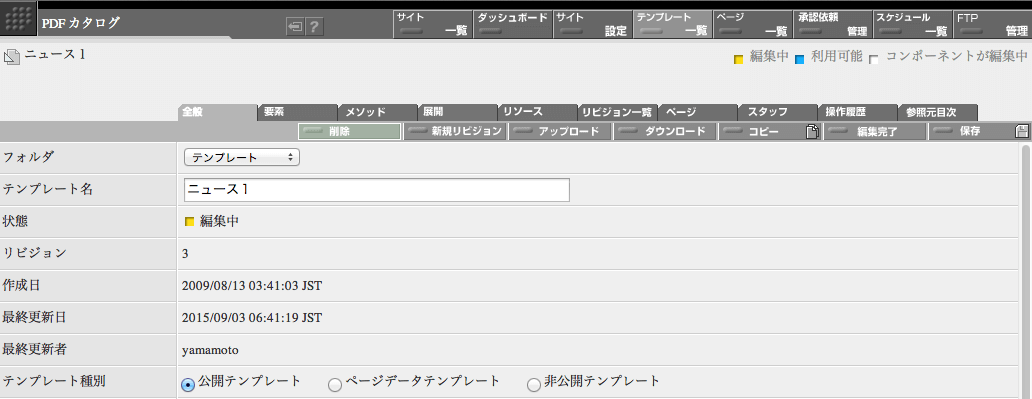Click the 最終更新者 value yamamoto
Image resolution: width=1032 pixels, height=399 pixels.
tap(210, 350)
